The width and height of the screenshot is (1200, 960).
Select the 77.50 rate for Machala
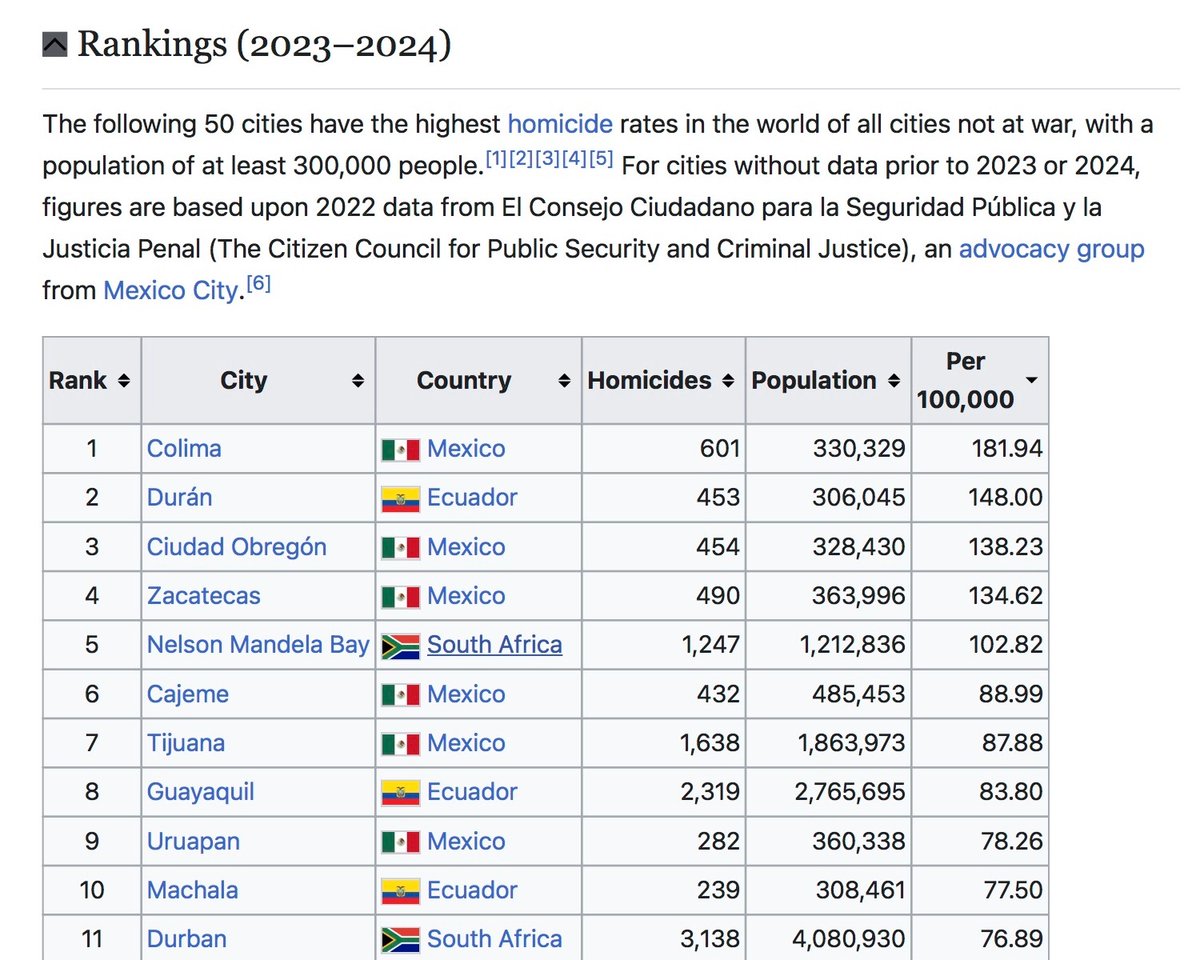point(1011,890)
